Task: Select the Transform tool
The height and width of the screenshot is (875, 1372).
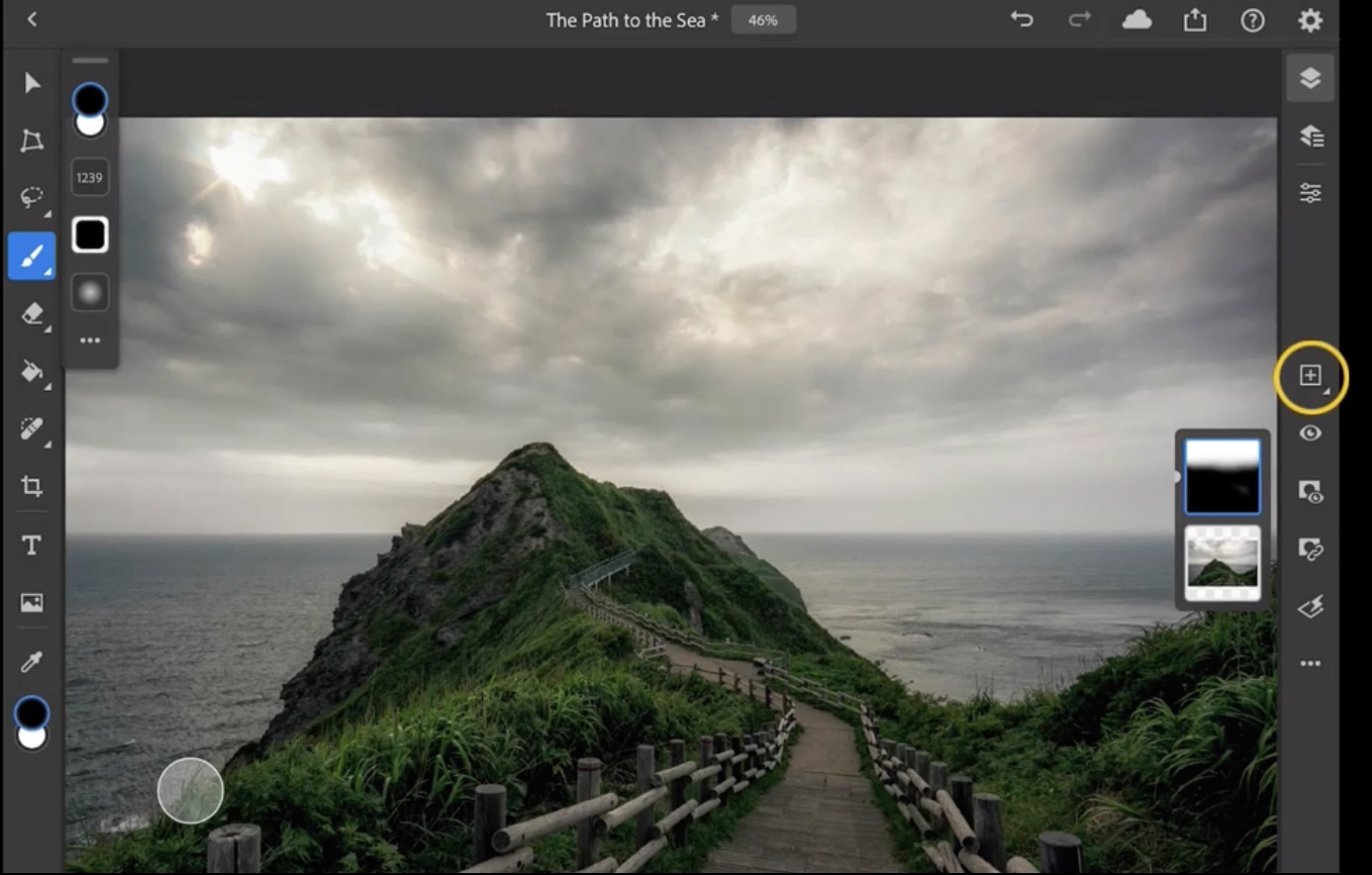Action: [x=32, y=141]
